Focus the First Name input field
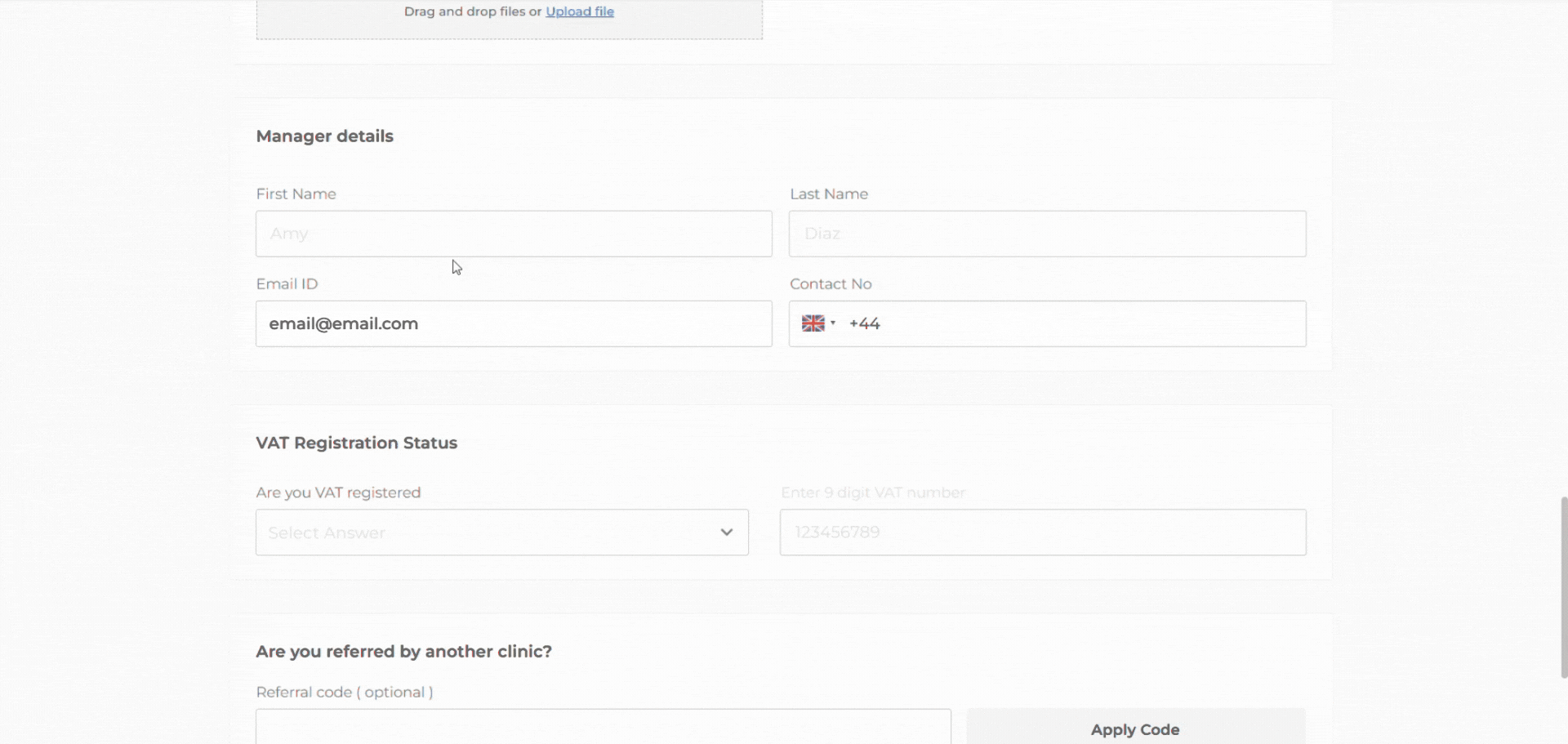The height and width of the screenshot is (744, 1568). (514, 234)
